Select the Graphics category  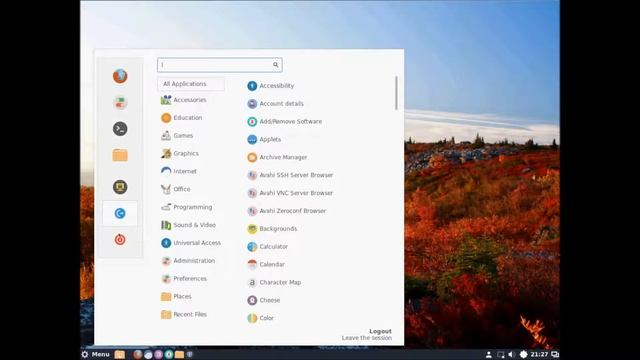pos(180,153)
